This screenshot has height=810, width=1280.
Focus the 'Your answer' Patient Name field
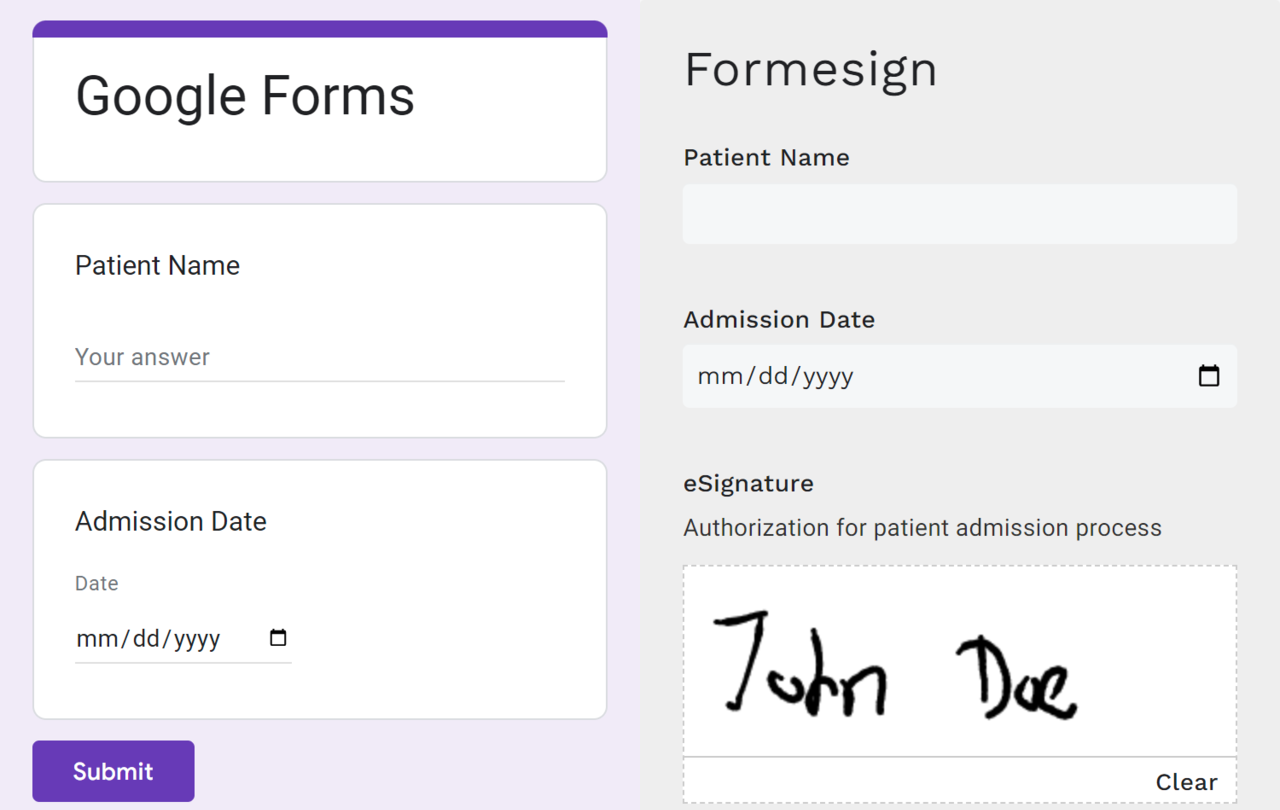(x=319, y=358)
